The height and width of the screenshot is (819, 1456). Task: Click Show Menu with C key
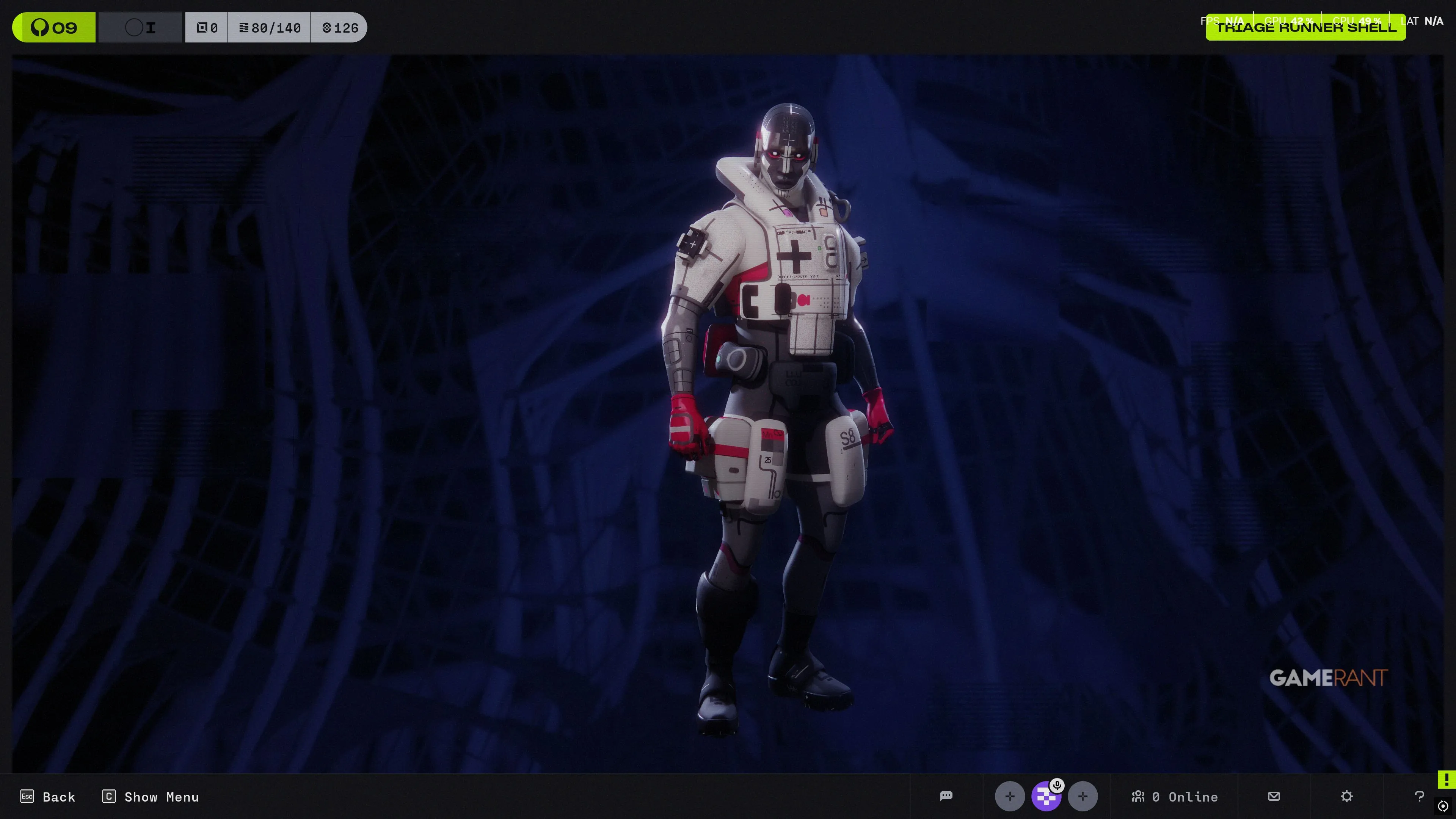click(x=151, y=796)
